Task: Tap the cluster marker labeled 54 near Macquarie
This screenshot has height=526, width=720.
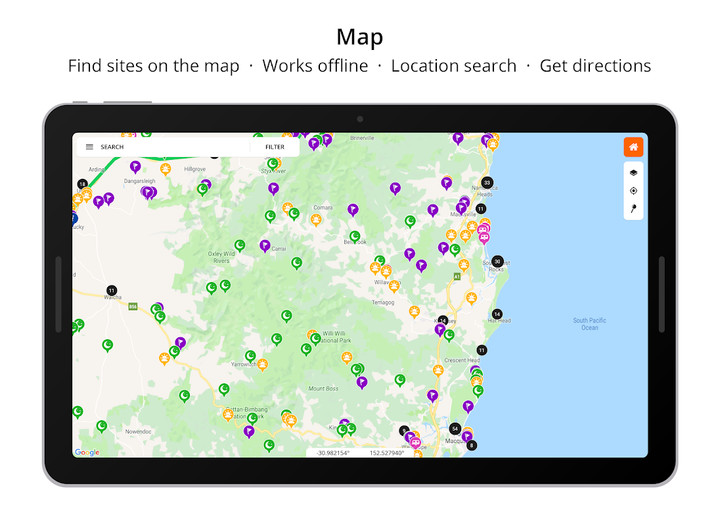Action: (x=455, y=429)
